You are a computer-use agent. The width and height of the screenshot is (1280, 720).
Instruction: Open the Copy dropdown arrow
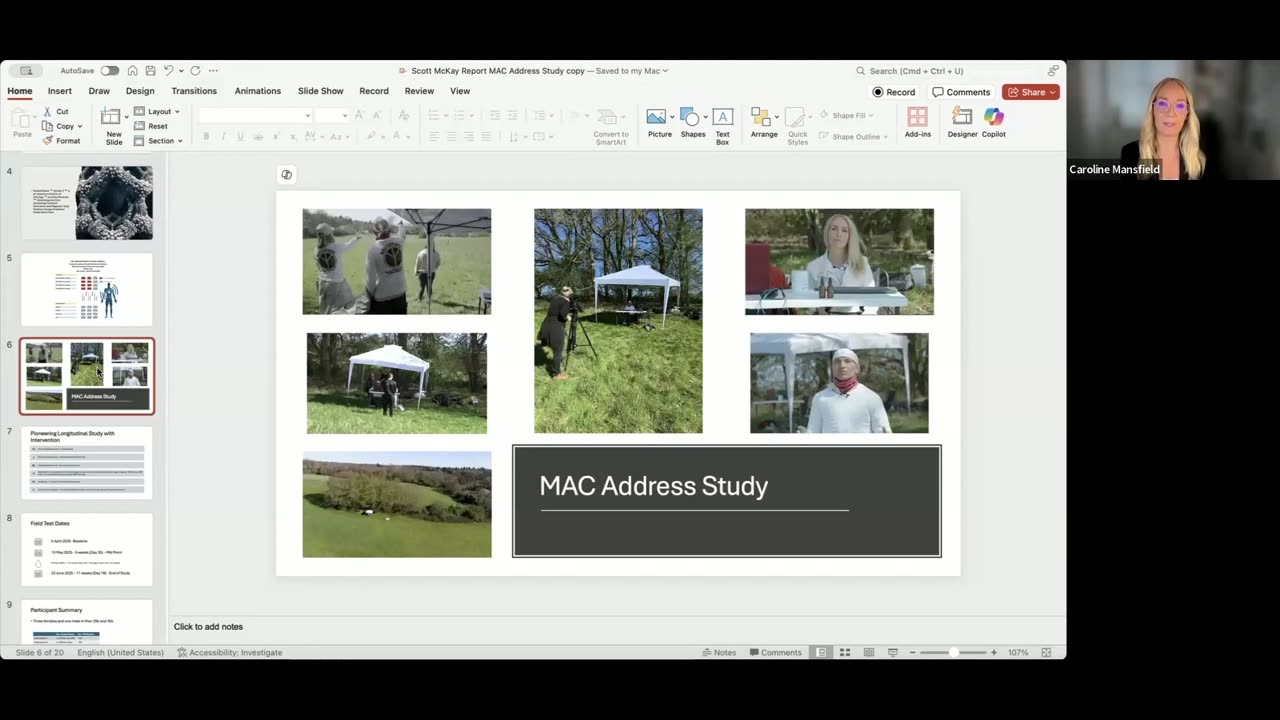click(x=79, y=126)
